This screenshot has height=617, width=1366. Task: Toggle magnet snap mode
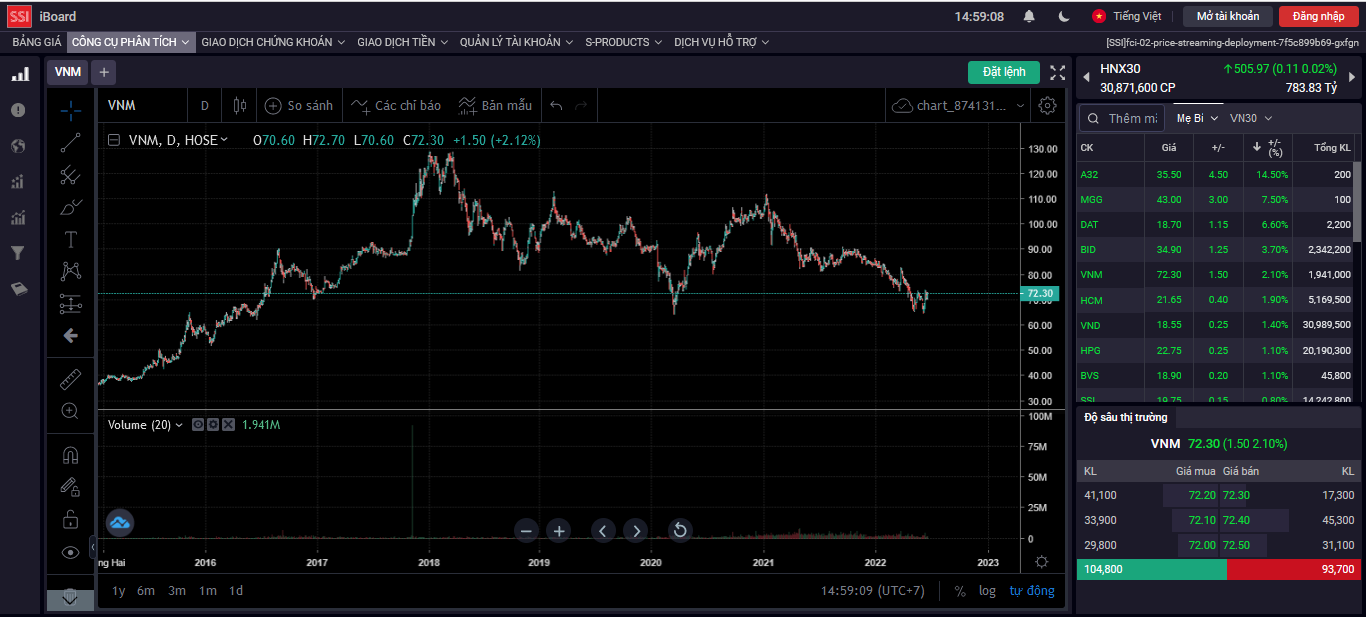(70, 455)
